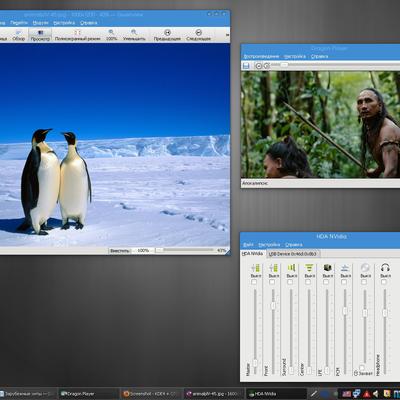Mute the Surround channel checkbox
The width and height of the screenshot is (400, 400).
290,282
